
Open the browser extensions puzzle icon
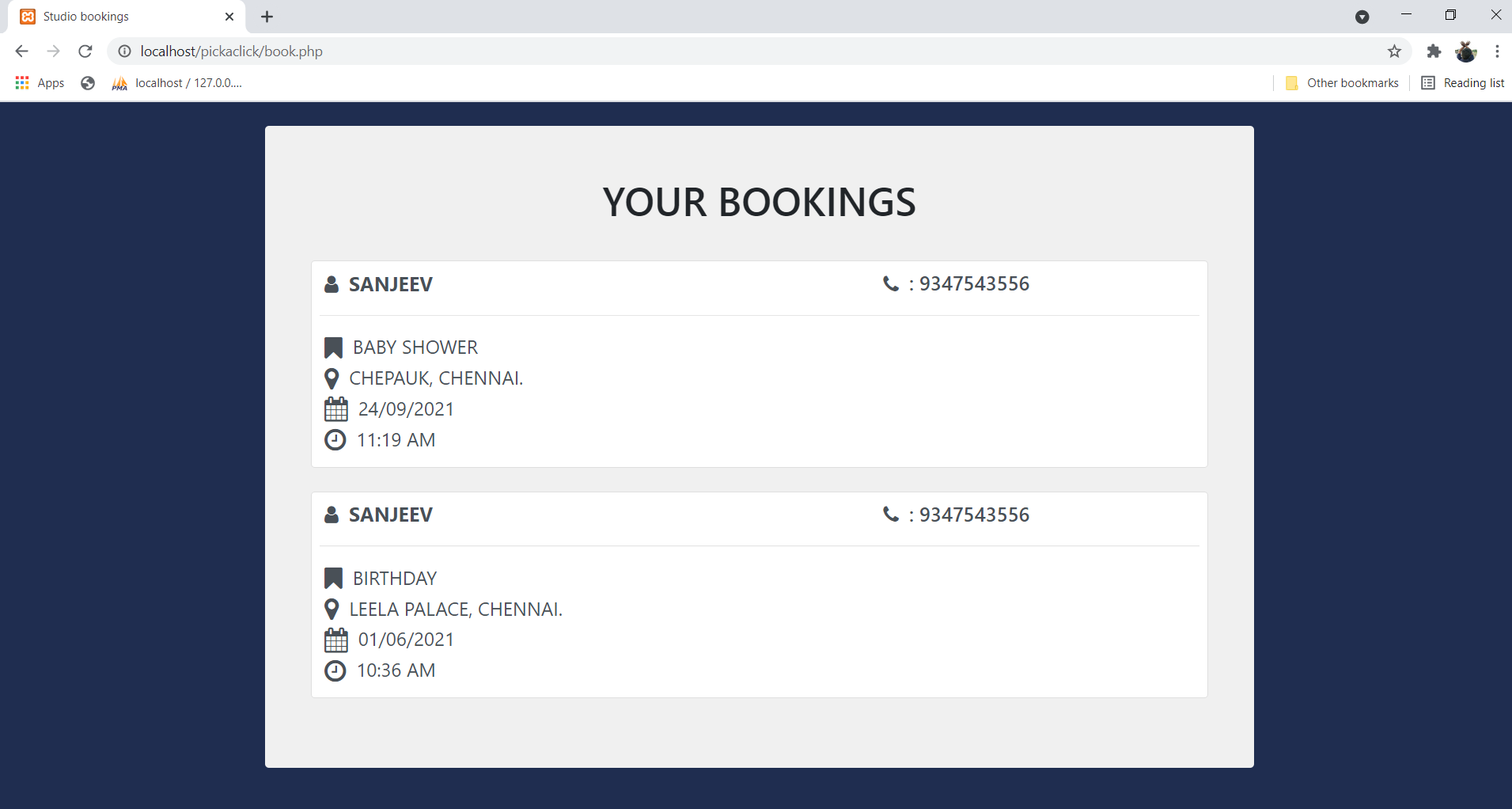coord(1434,51)
